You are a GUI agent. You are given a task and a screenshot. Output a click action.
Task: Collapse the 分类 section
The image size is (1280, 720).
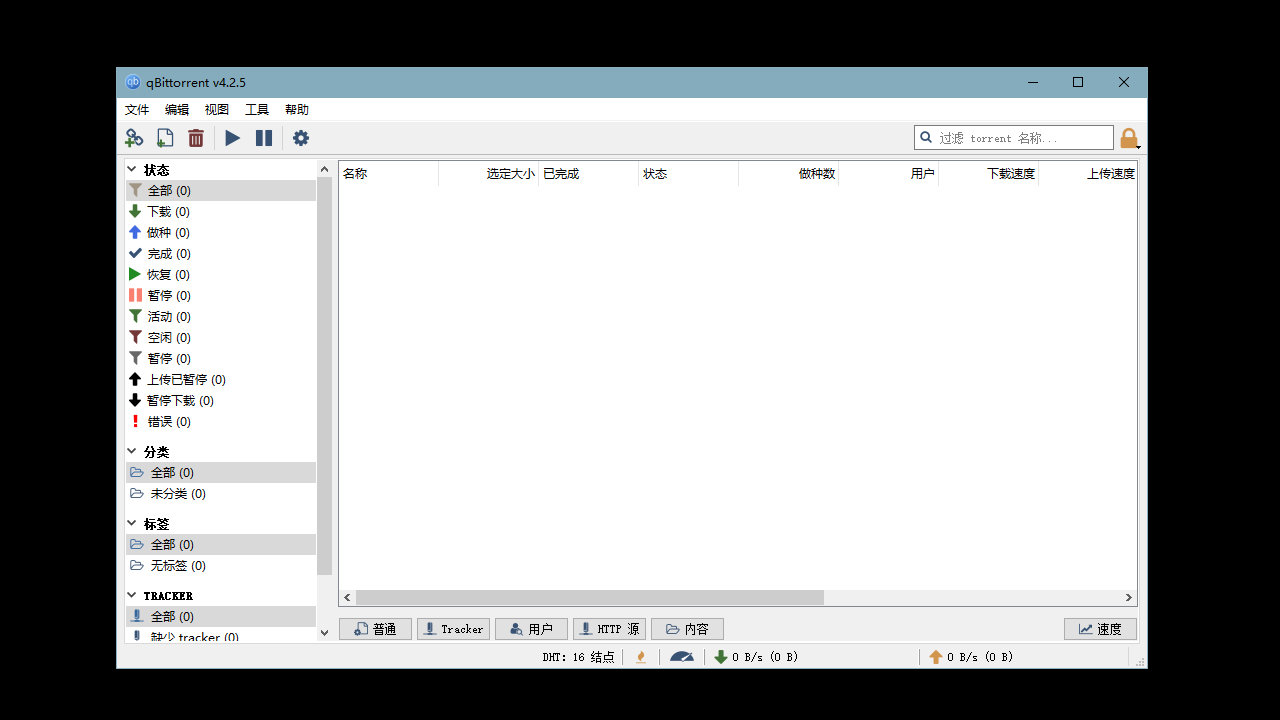point(132,452)
